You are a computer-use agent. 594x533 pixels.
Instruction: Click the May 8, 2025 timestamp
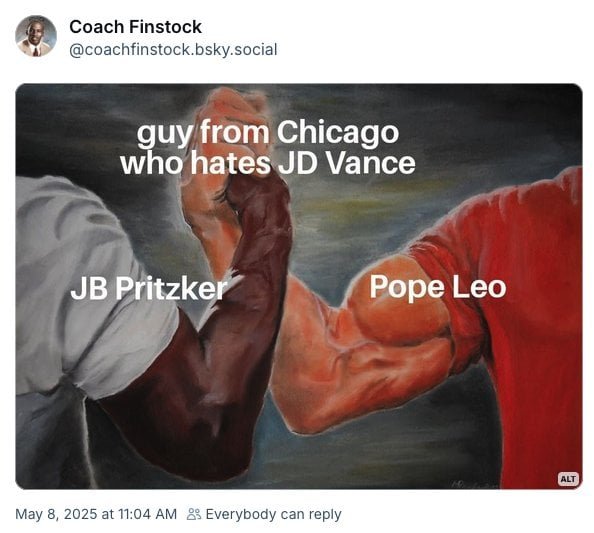tap(96, 514)
